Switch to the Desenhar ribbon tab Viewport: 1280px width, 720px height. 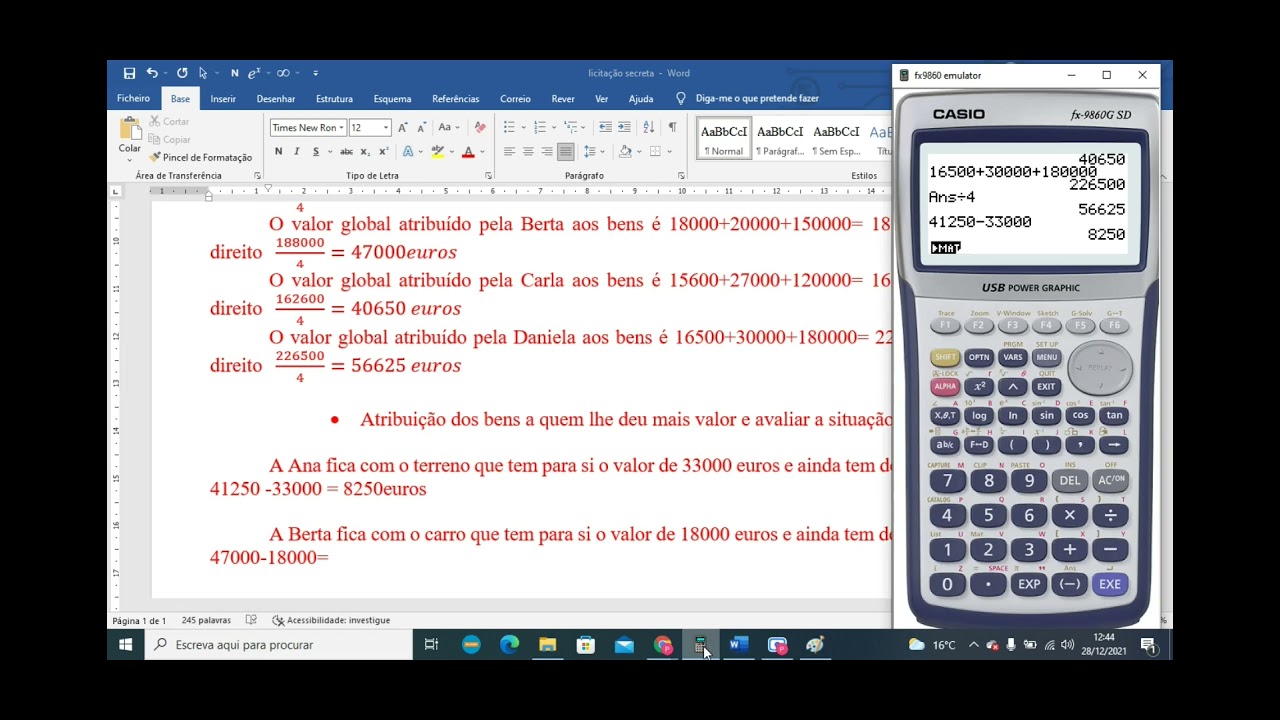[276, 99]
